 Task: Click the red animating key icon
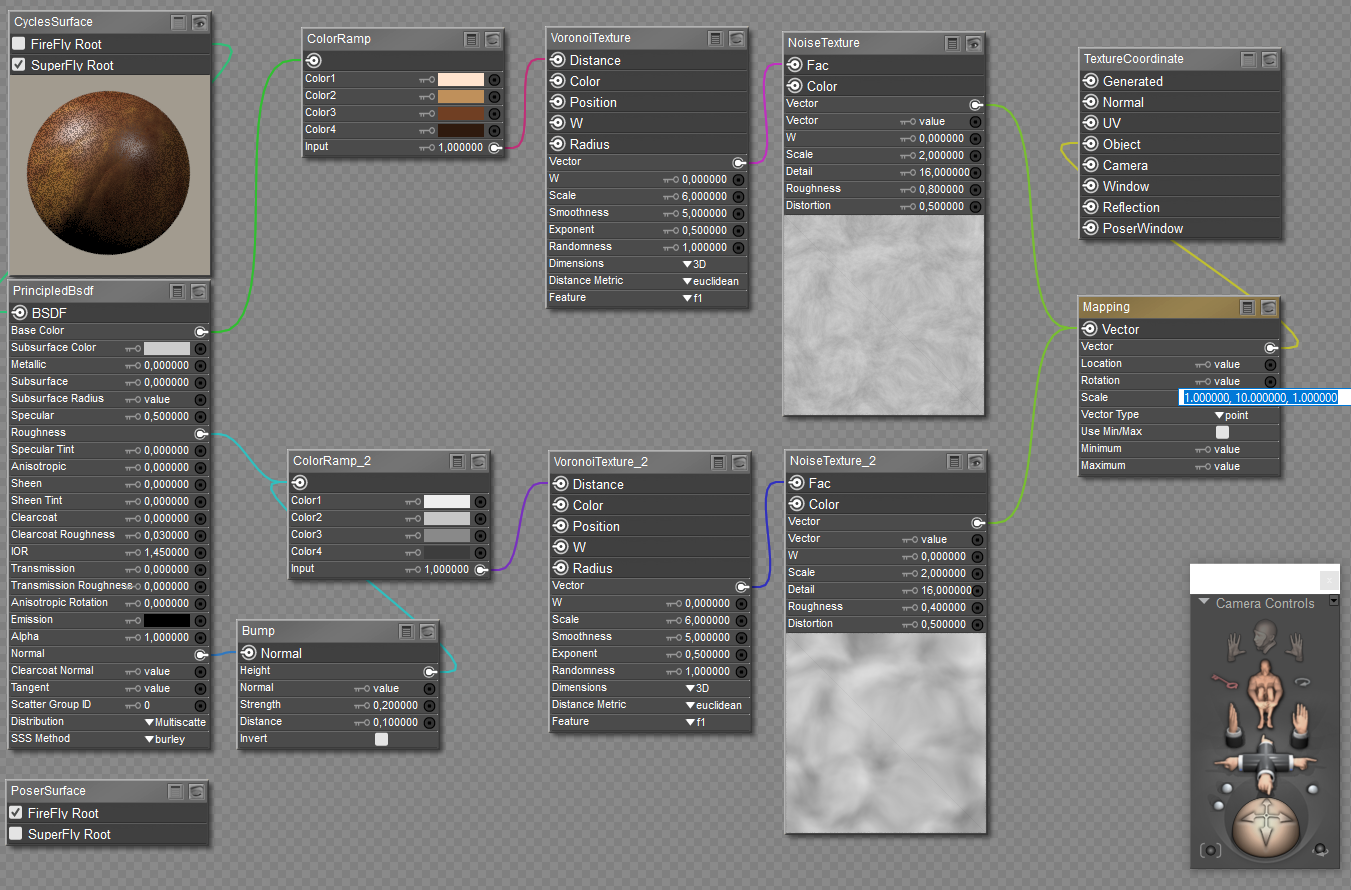pyautogui.click(x=1225, y=681)
